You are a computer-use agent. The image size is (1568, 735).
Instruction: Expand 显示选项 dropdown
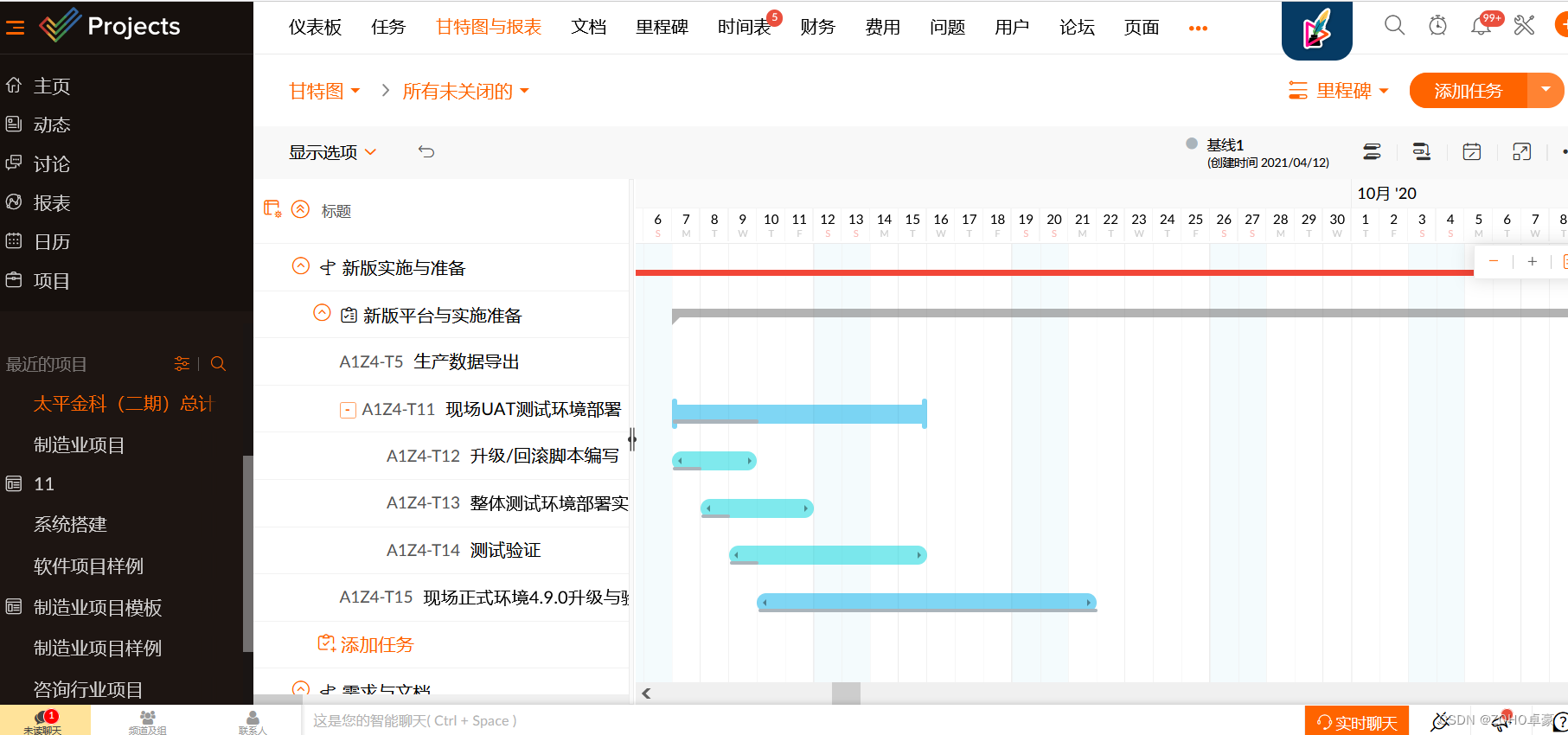333,152
